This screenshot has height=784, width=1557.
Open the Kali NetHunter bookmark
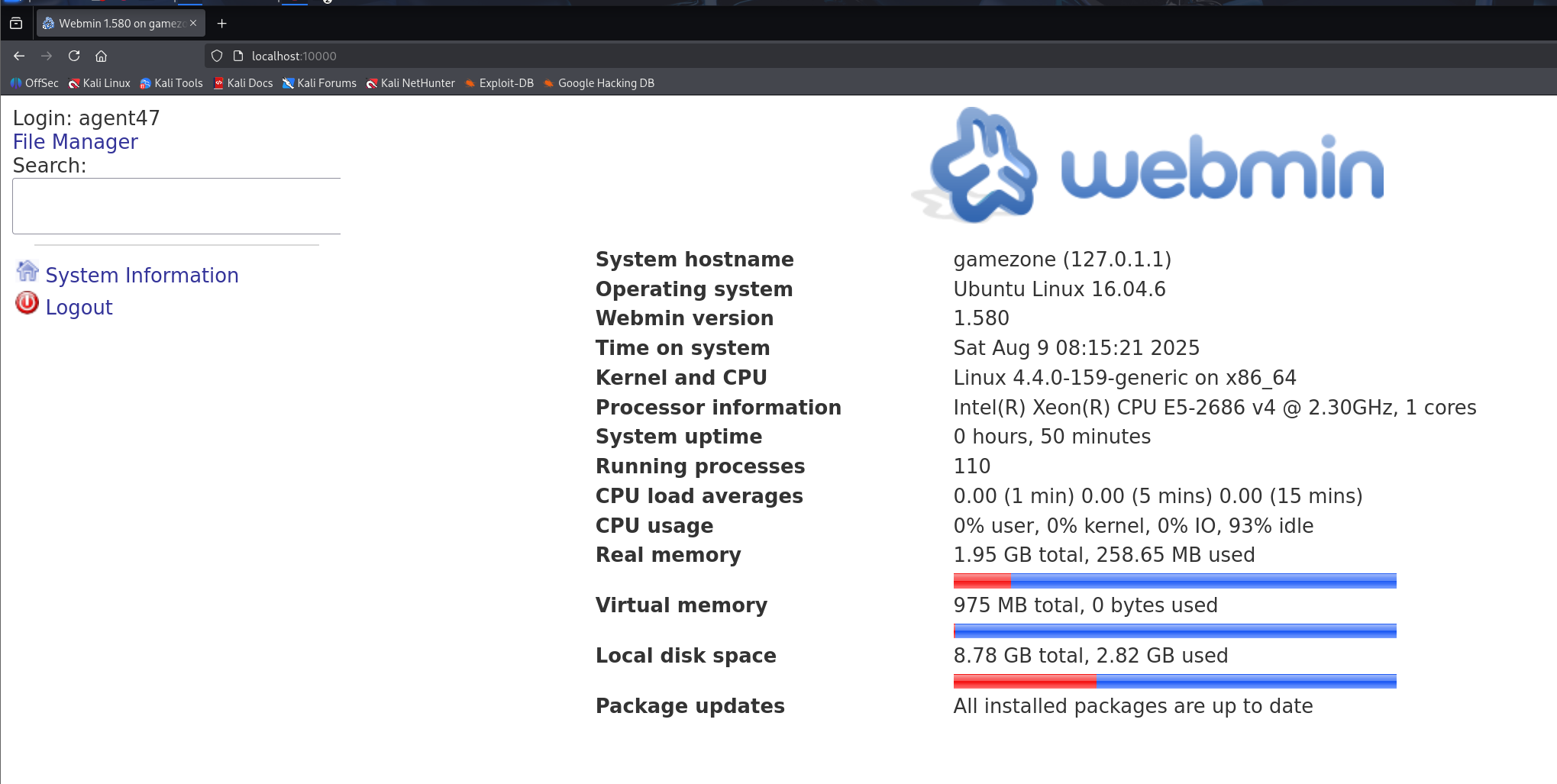pyautogui.click(x=410, y=83)
